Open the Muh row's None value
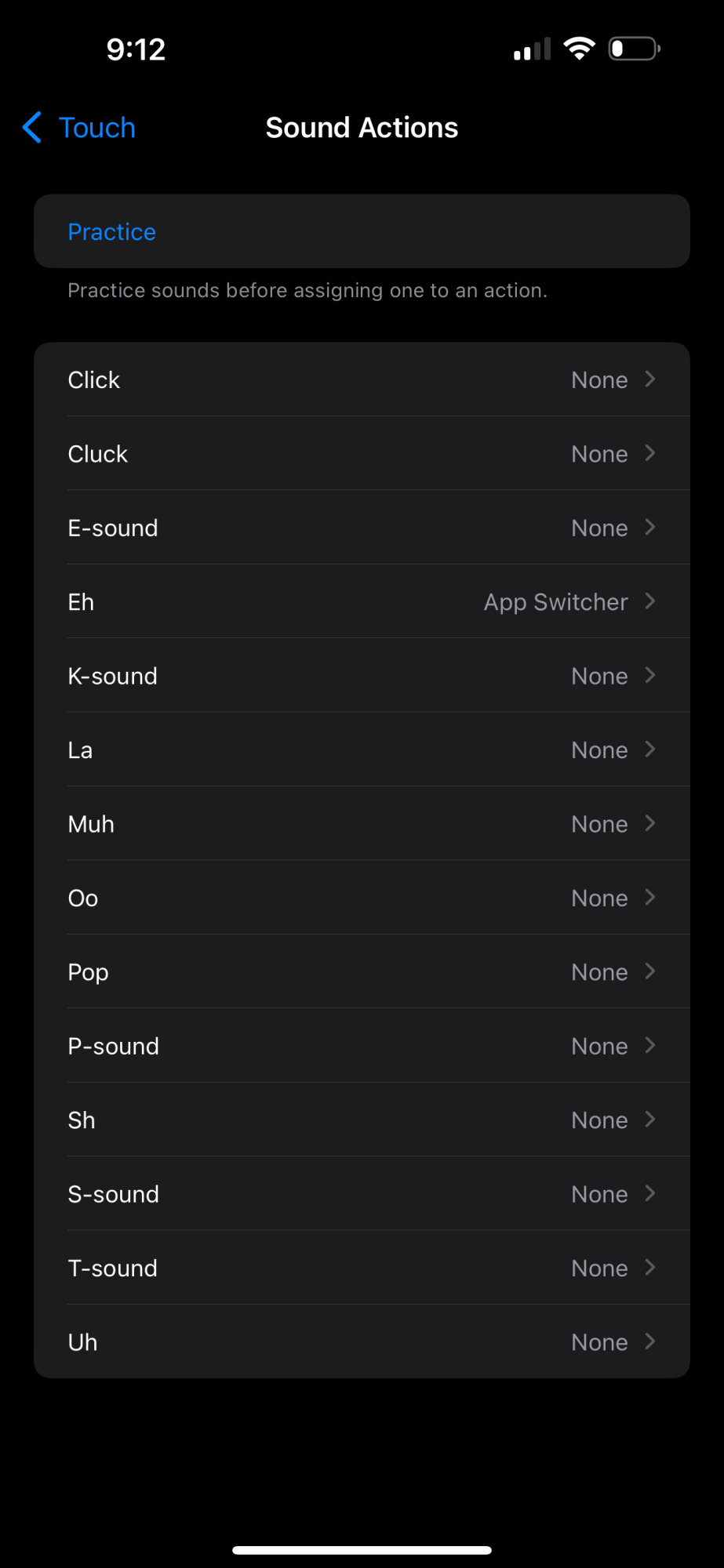Image resolution: width=724 pixels, height=1568 pixels. tap(599, 825)
